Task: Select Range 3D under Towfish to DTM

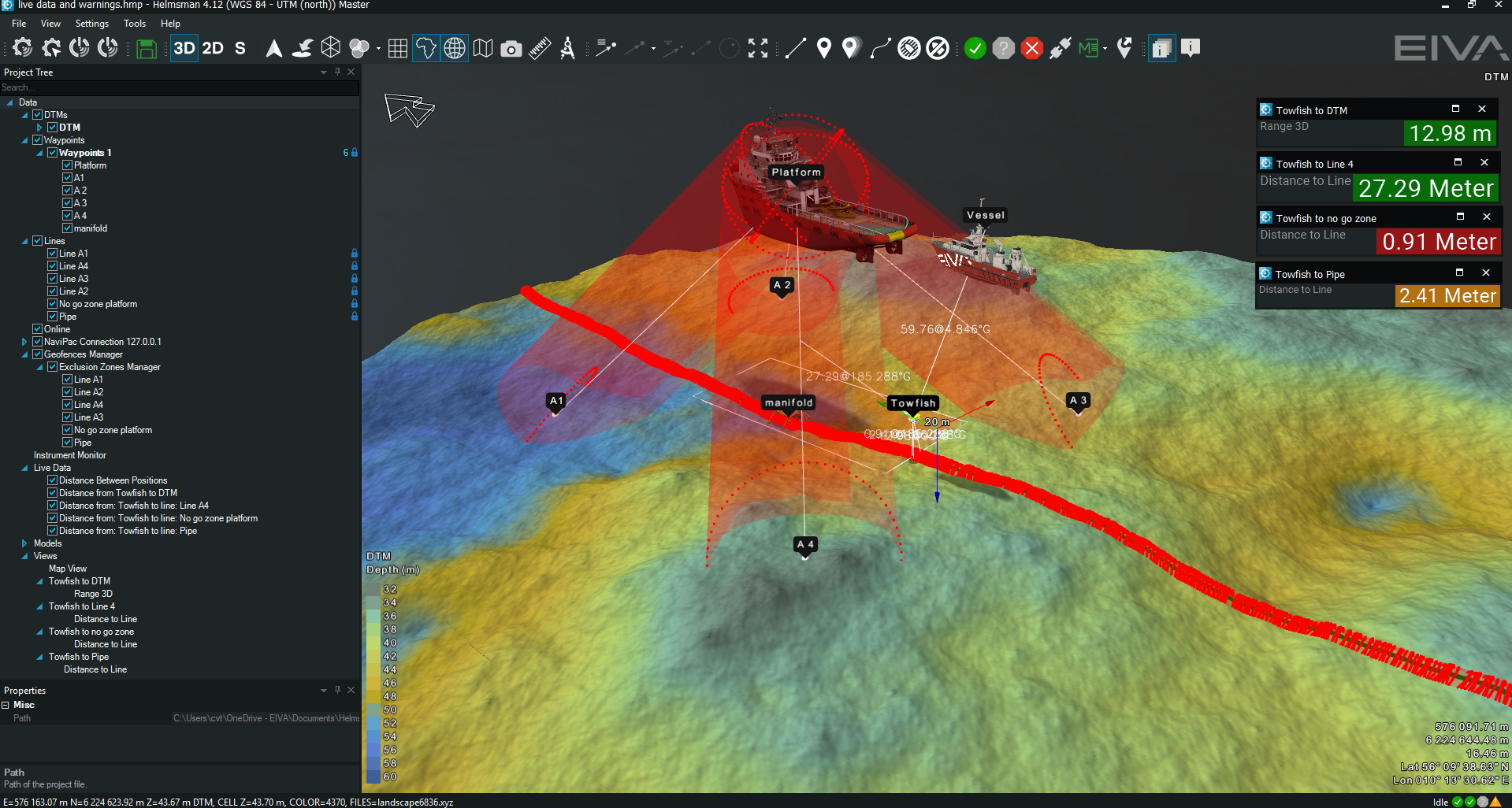Action: pos(93,594)
